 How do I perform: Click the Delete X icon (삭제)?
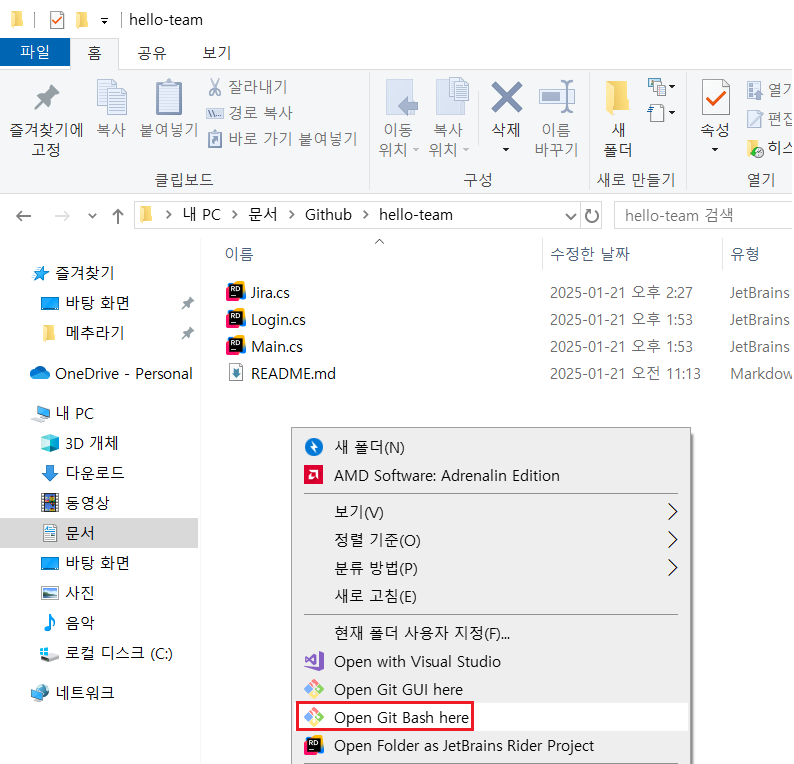point(506,97)
